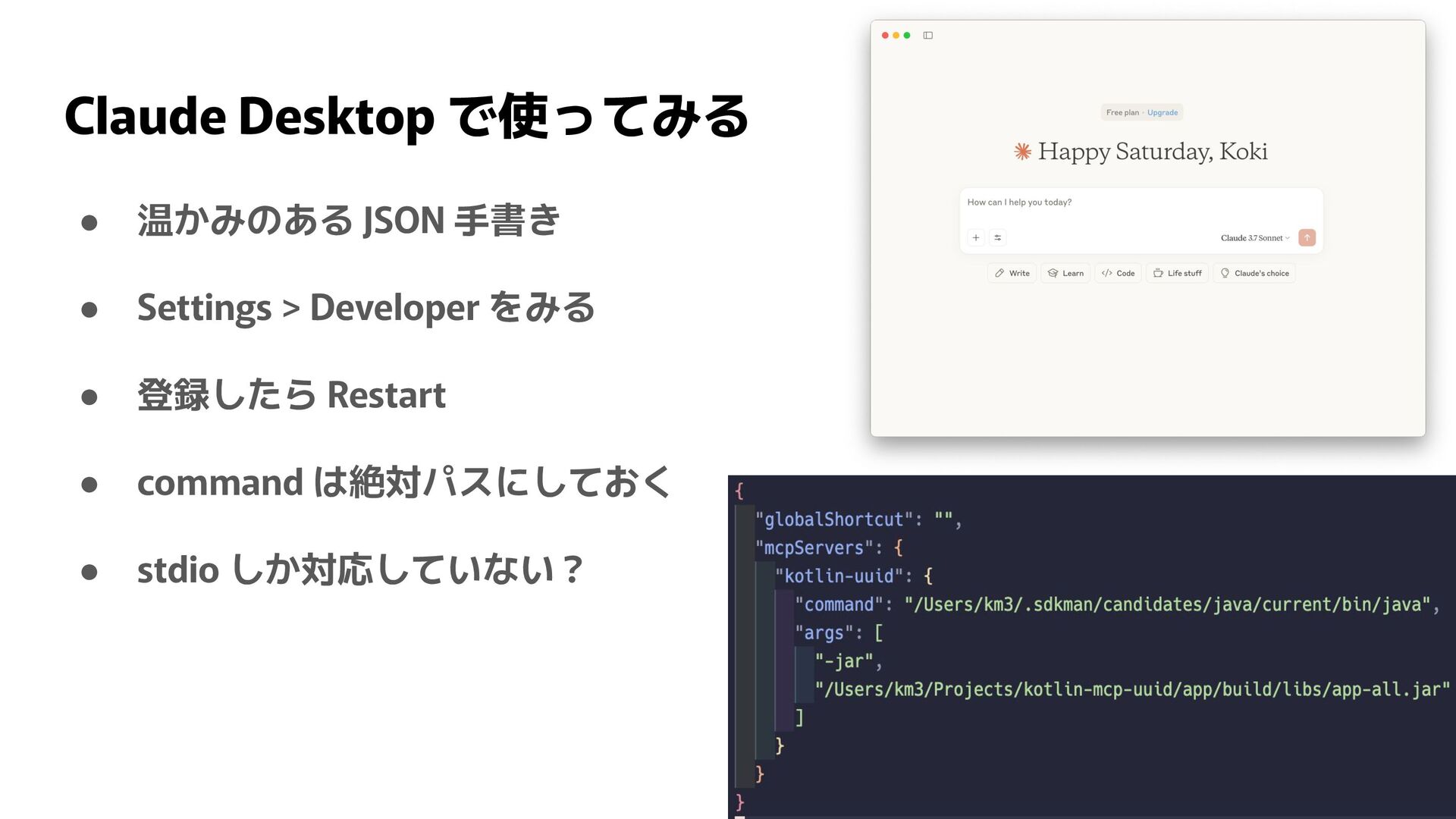
Task: Pick the Life stuff coffee cup chip
Action: 1177,274
